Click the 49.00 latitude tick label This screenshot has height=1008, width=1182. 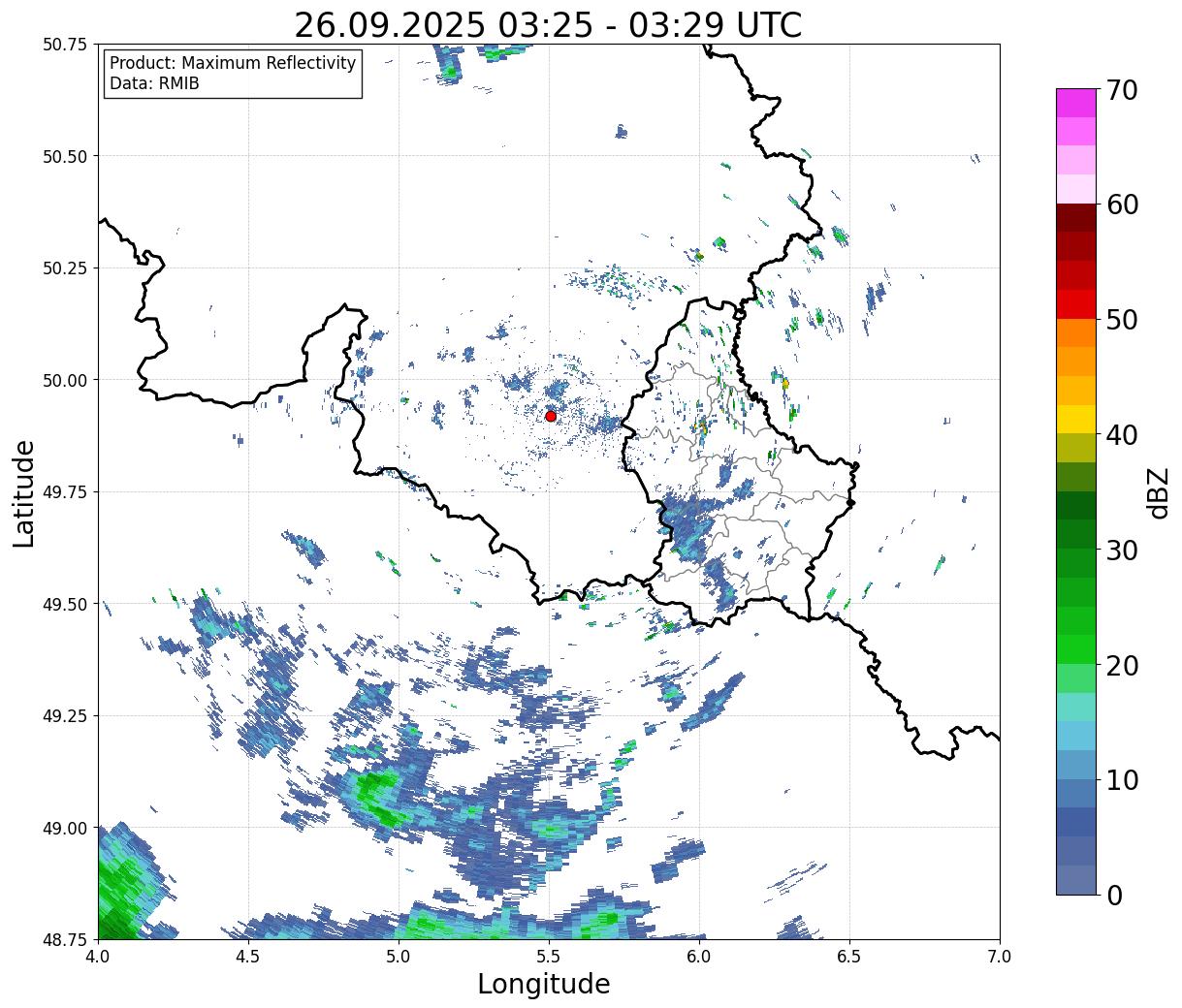pyautogui.click(x=65, y=828)
